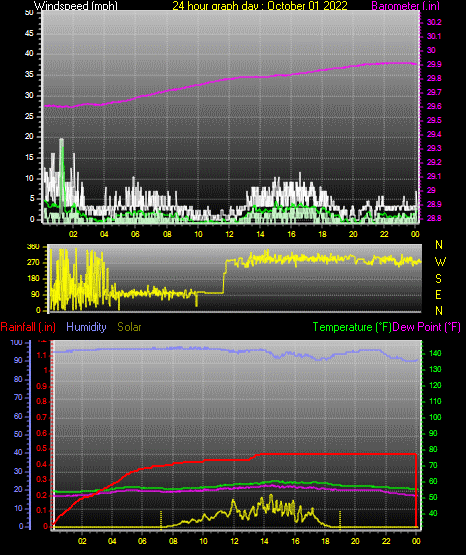Image resolution: width=466 pixels, height=555 pixels.
Task: Click the W compass direction label
Action: pos(440,262)
